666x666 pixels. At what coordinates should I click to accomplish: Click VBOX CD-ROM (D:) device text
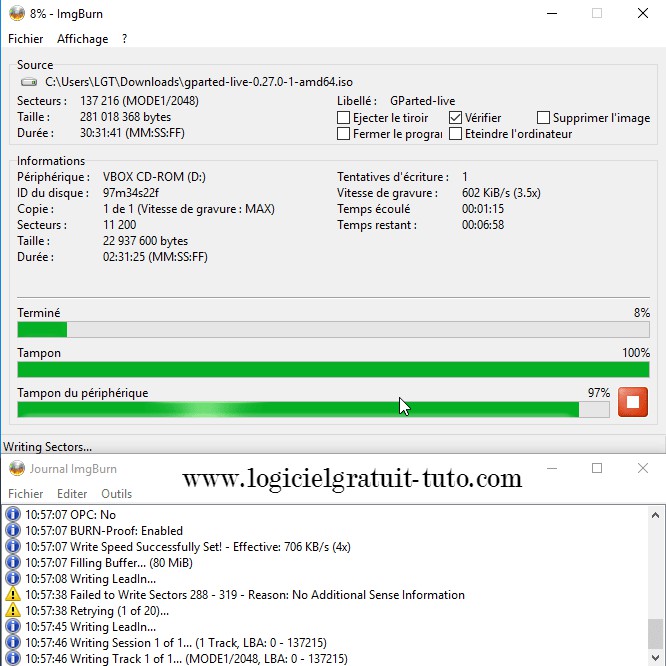coord(154,177)
